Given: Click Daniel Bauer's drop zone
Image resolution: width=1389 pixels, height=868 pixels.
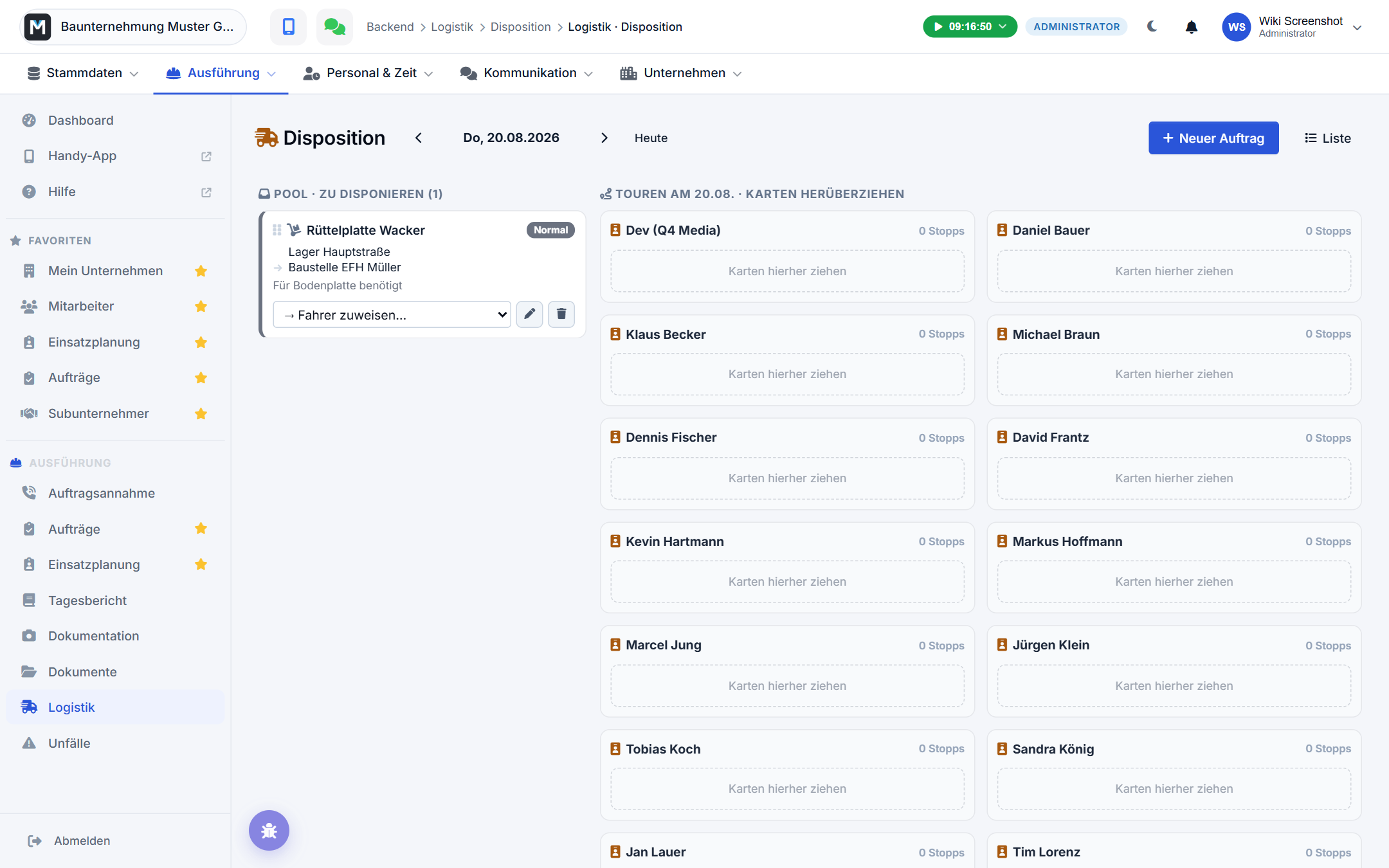Looking at the screenshot, I should click(1174, 271).
